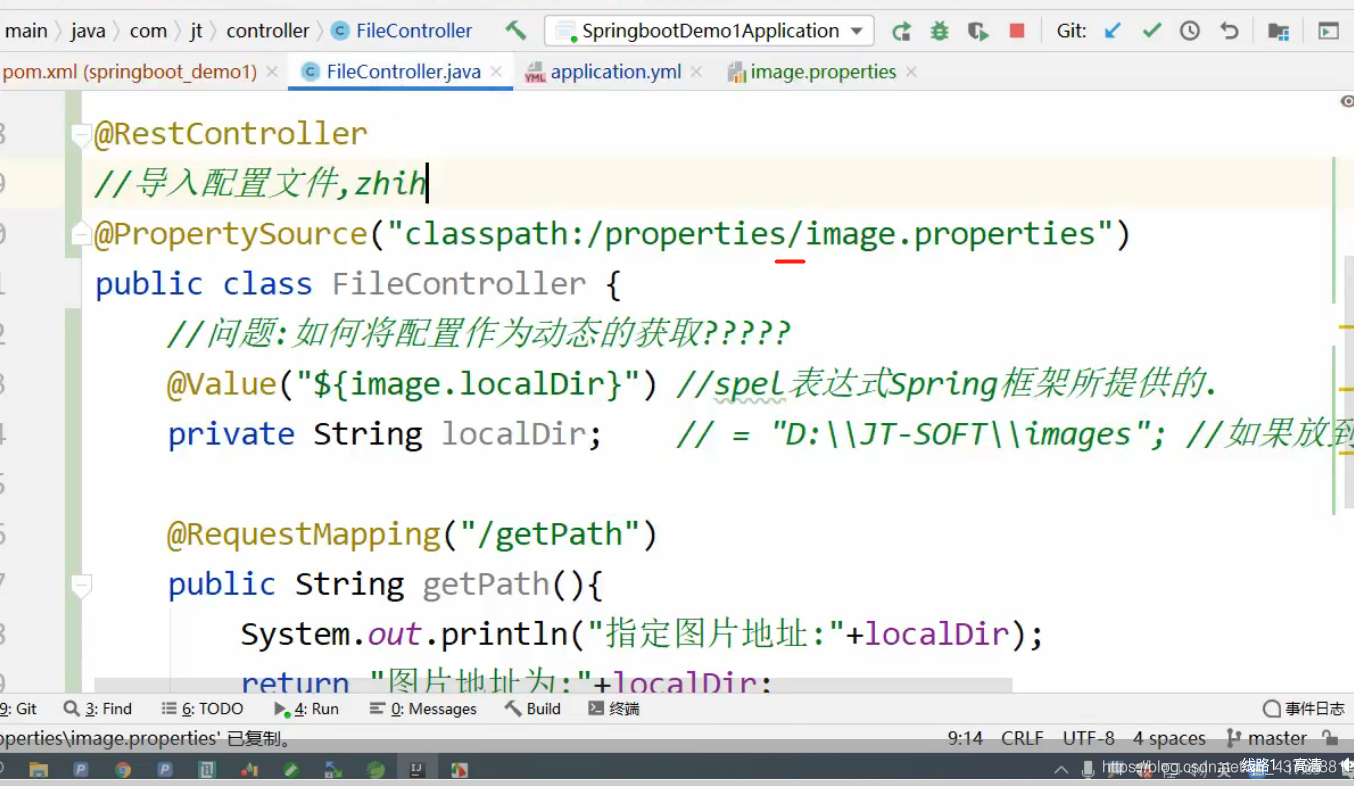Show Git history clock icon

click(x=1189, y=31)
